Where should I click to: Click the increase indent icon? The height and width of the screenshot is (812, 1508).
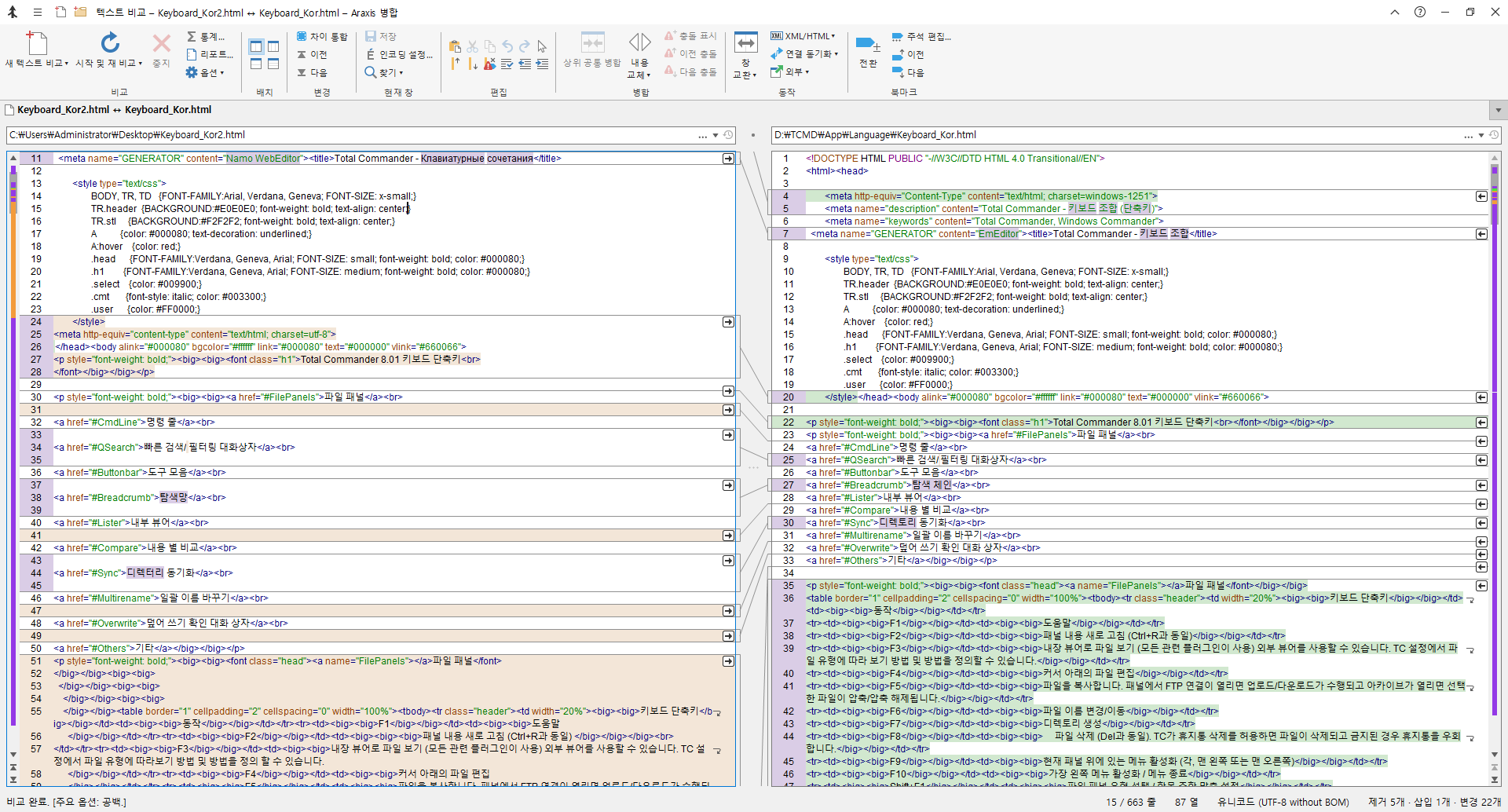pos(542,64)
